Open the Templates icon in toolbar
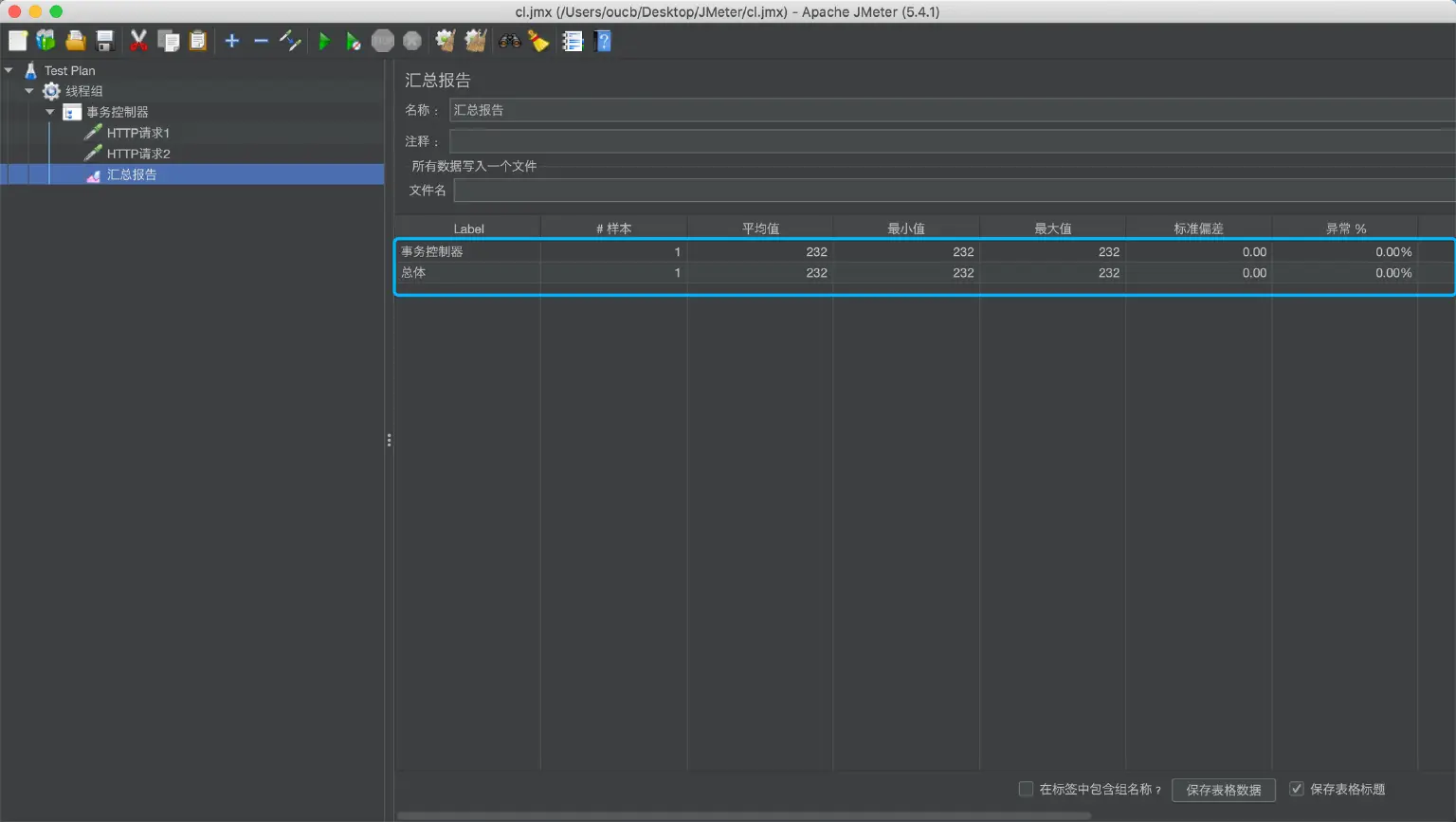The width and height of the screenshot is (1456, 822). (x=46, y=41)
